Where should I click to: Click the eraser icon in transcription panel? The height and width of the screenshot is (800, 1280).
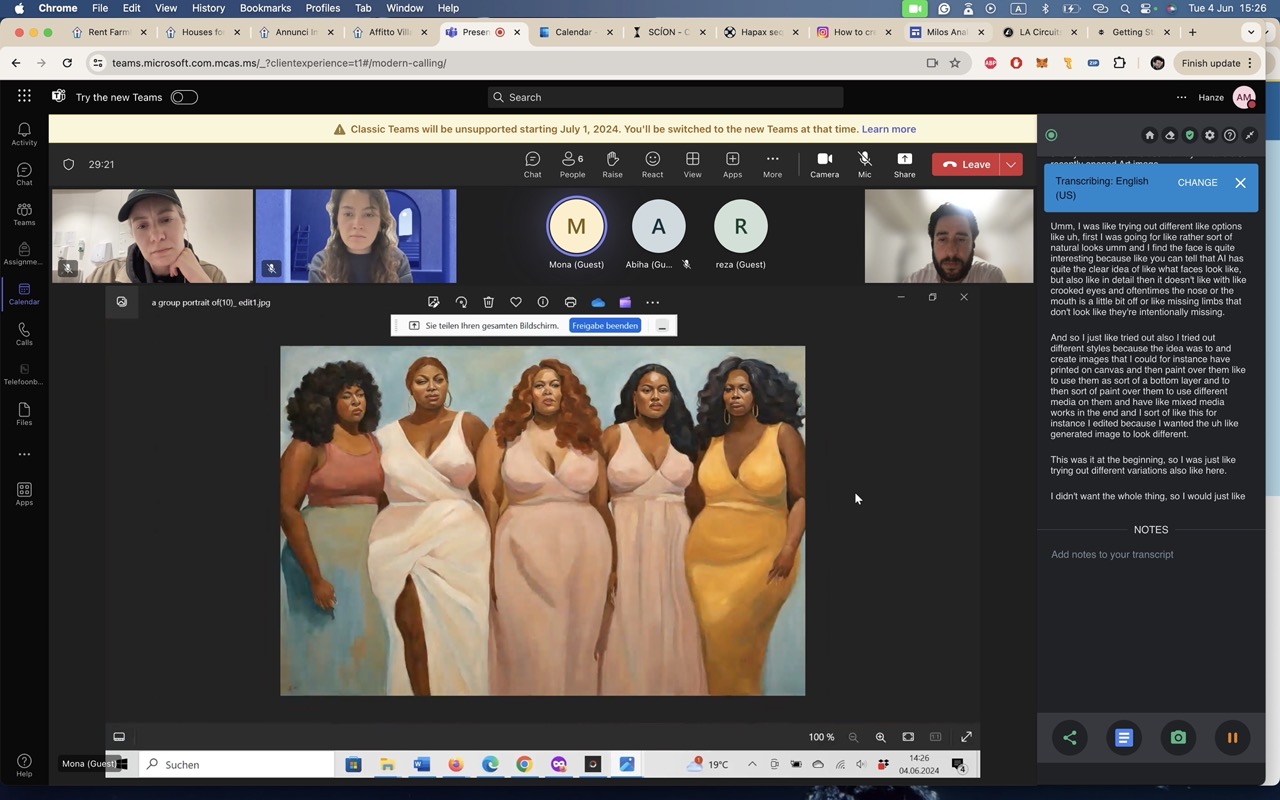tap(1170, 135)
